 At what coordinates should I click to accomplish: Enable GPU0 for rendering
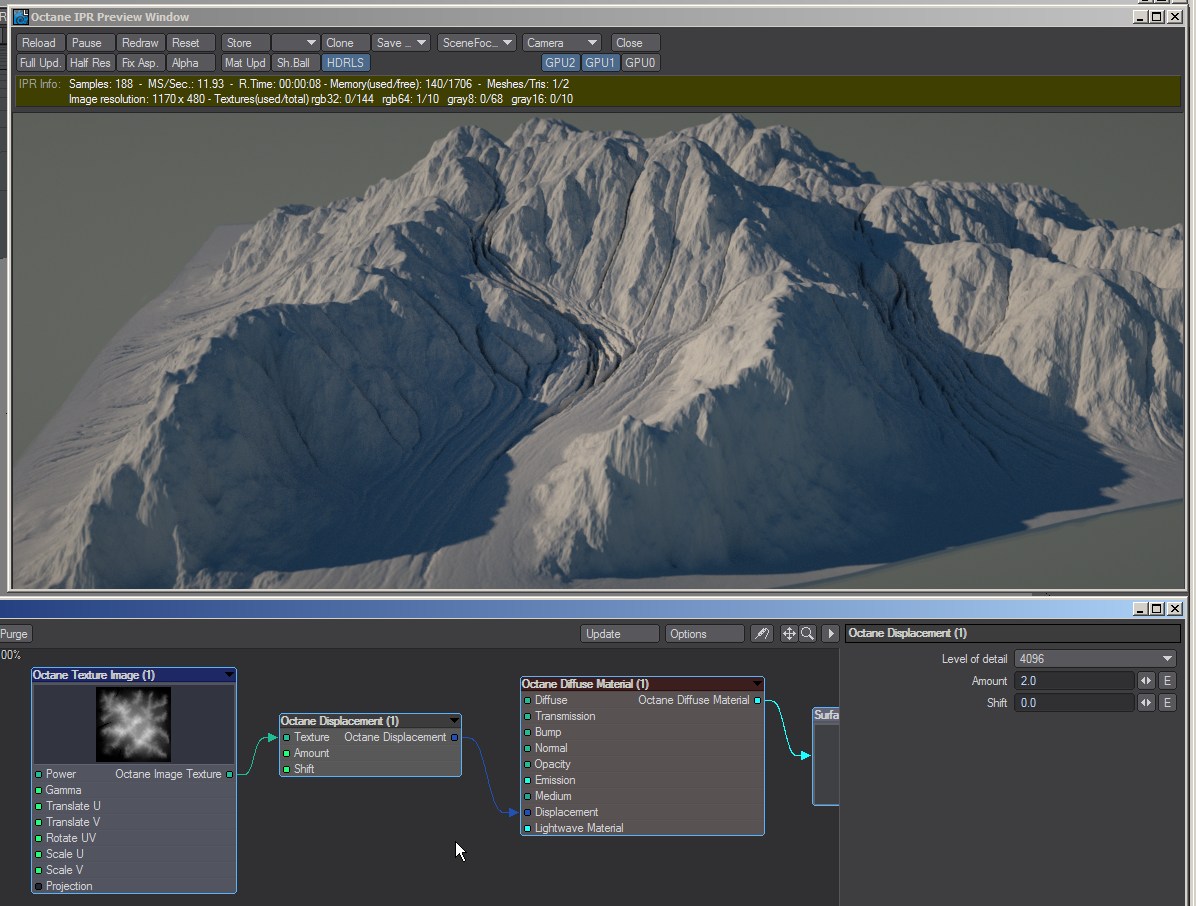640,63
